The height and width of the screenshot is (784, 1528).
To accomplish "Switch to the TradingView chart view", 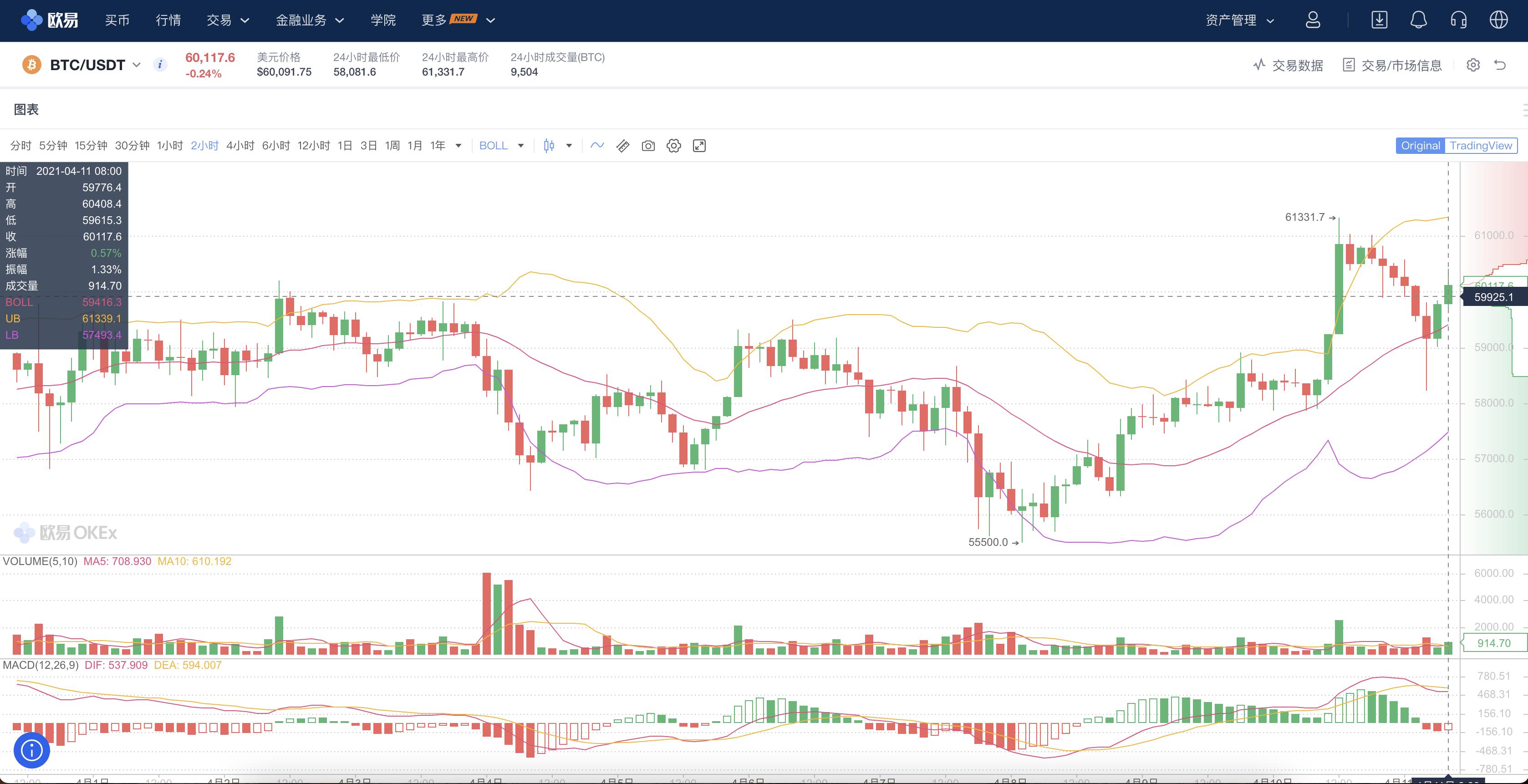I will [1481, 146].
